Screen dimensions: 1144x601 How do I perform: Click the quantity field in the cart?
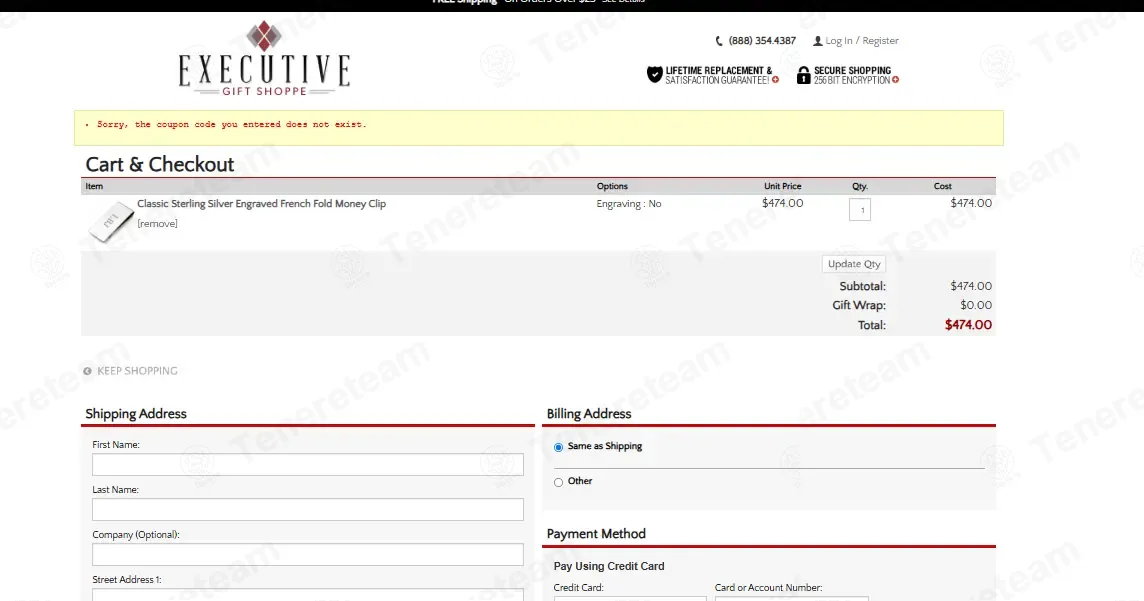[x=859, y=210]
